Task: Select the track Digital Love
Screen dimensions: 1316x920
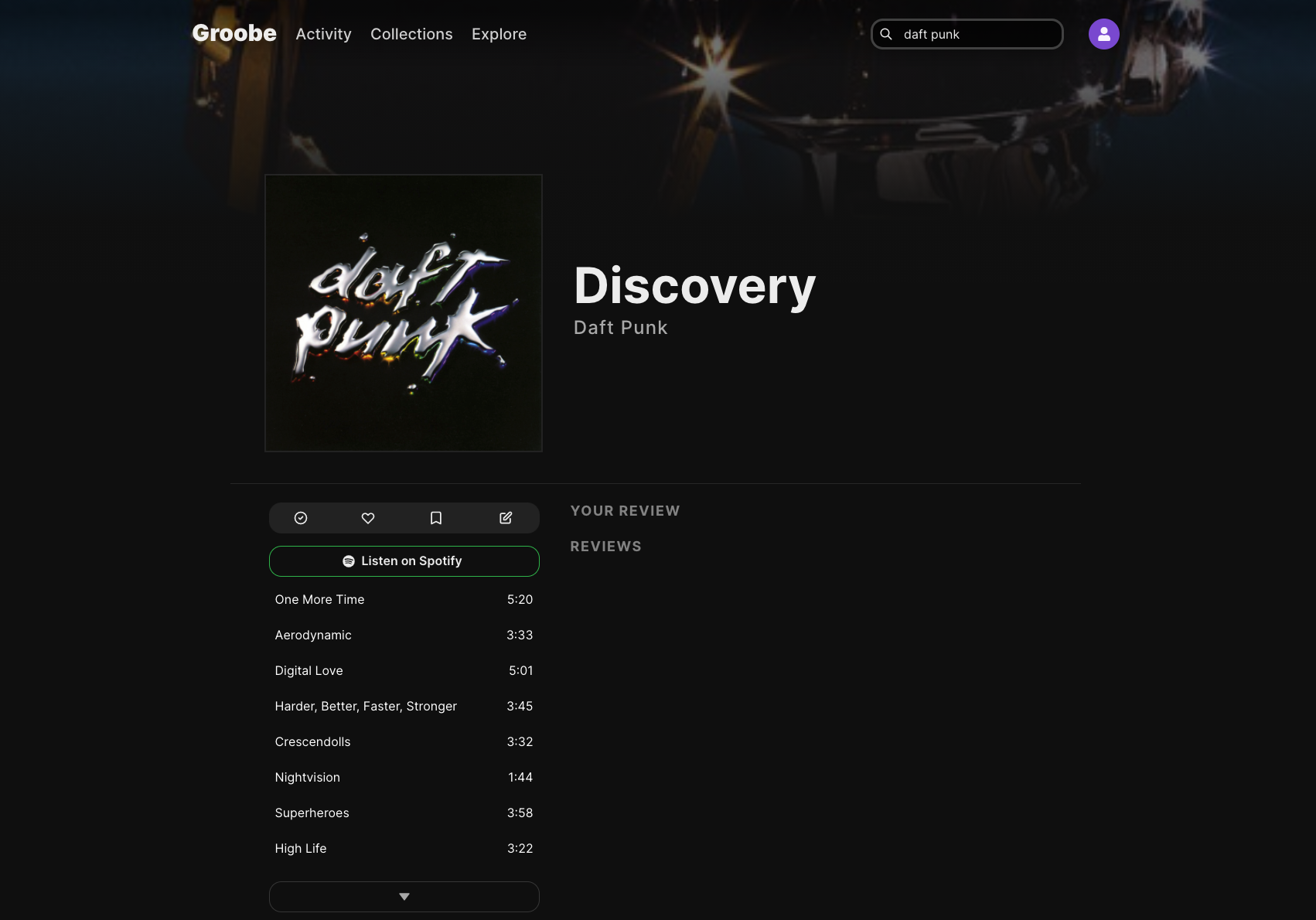Action: [404, 671]
